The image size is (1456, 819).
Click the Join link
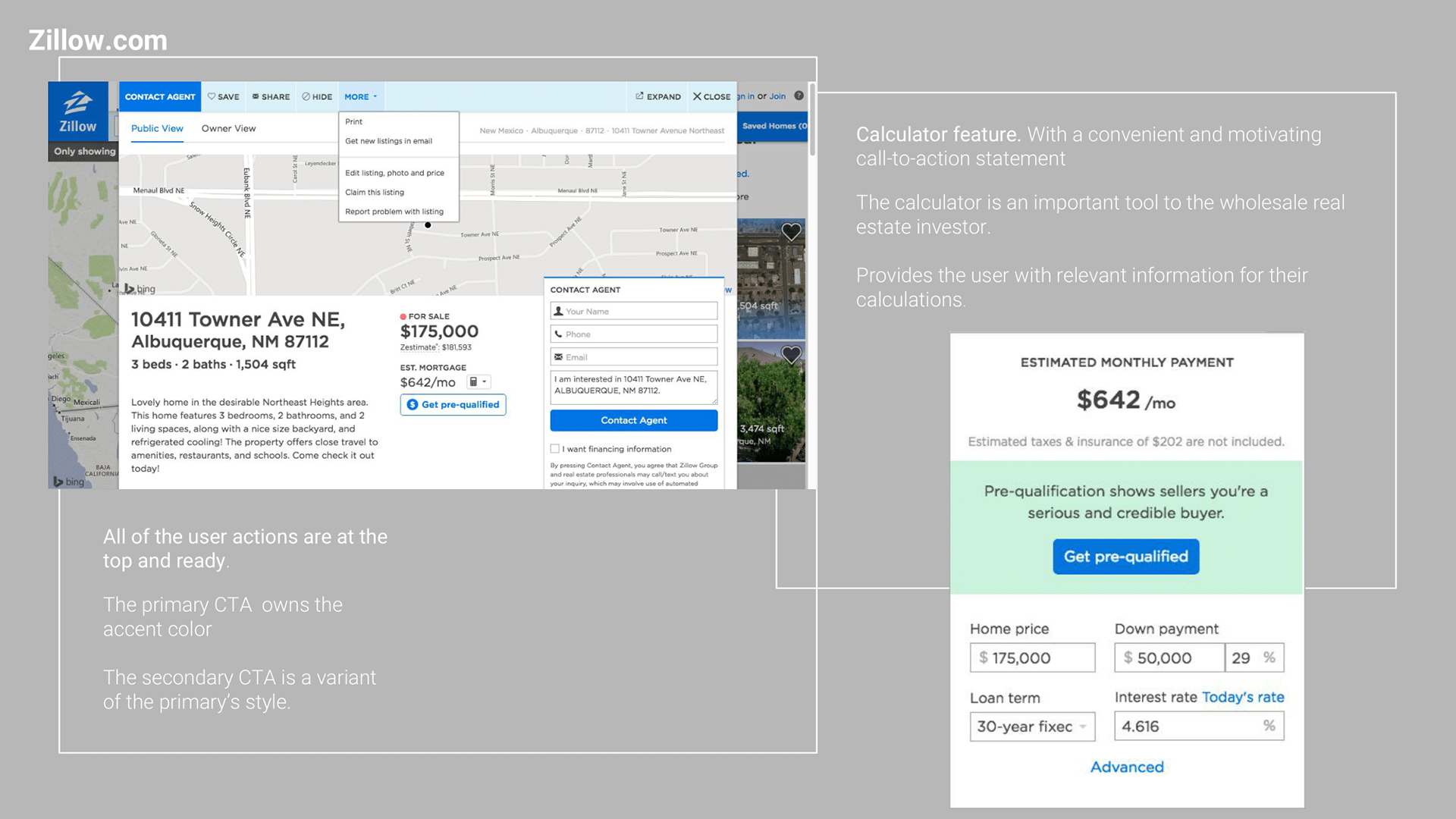(777, 96)
